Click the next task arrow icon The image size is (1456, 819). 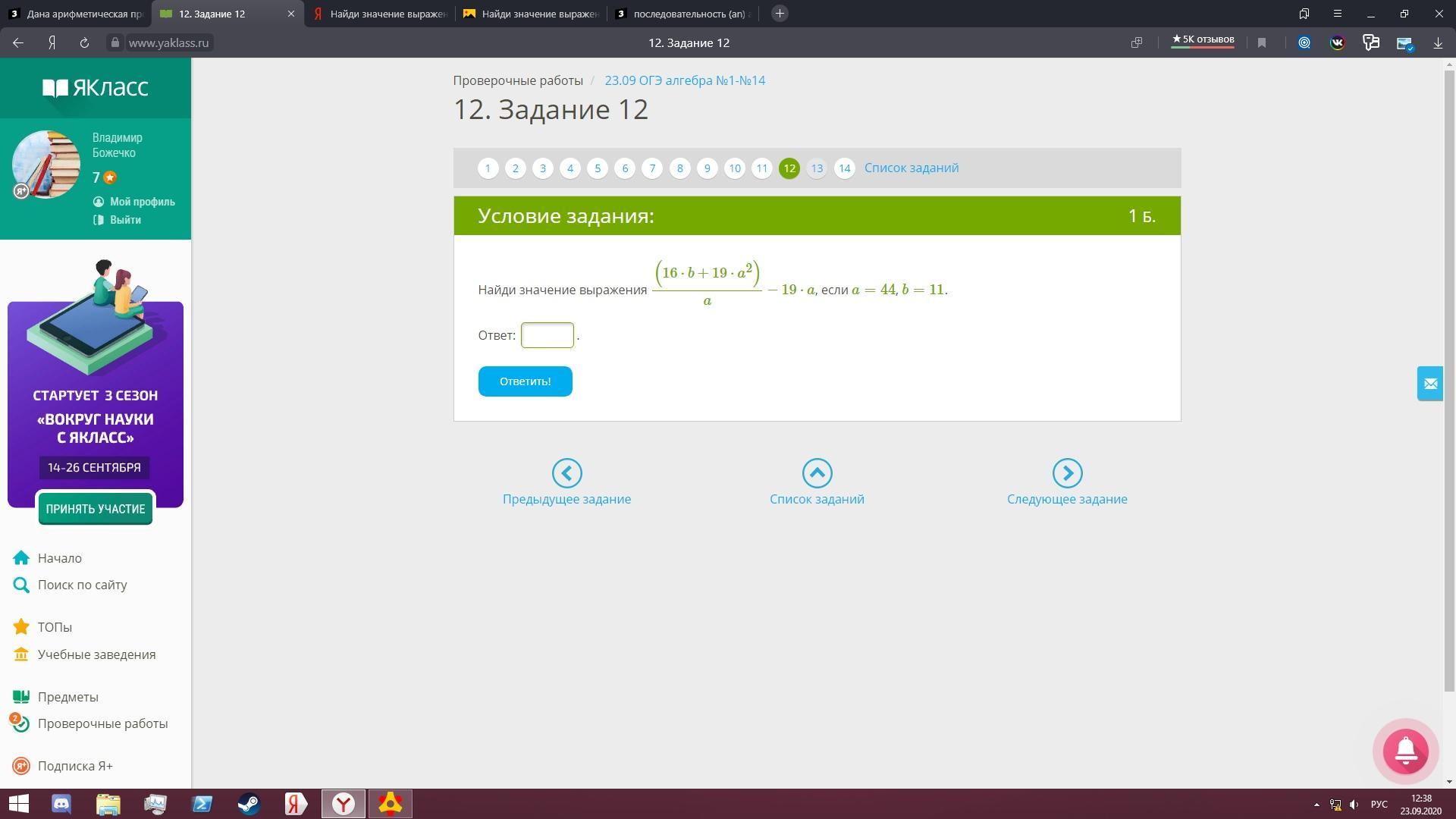(1067, 473)
